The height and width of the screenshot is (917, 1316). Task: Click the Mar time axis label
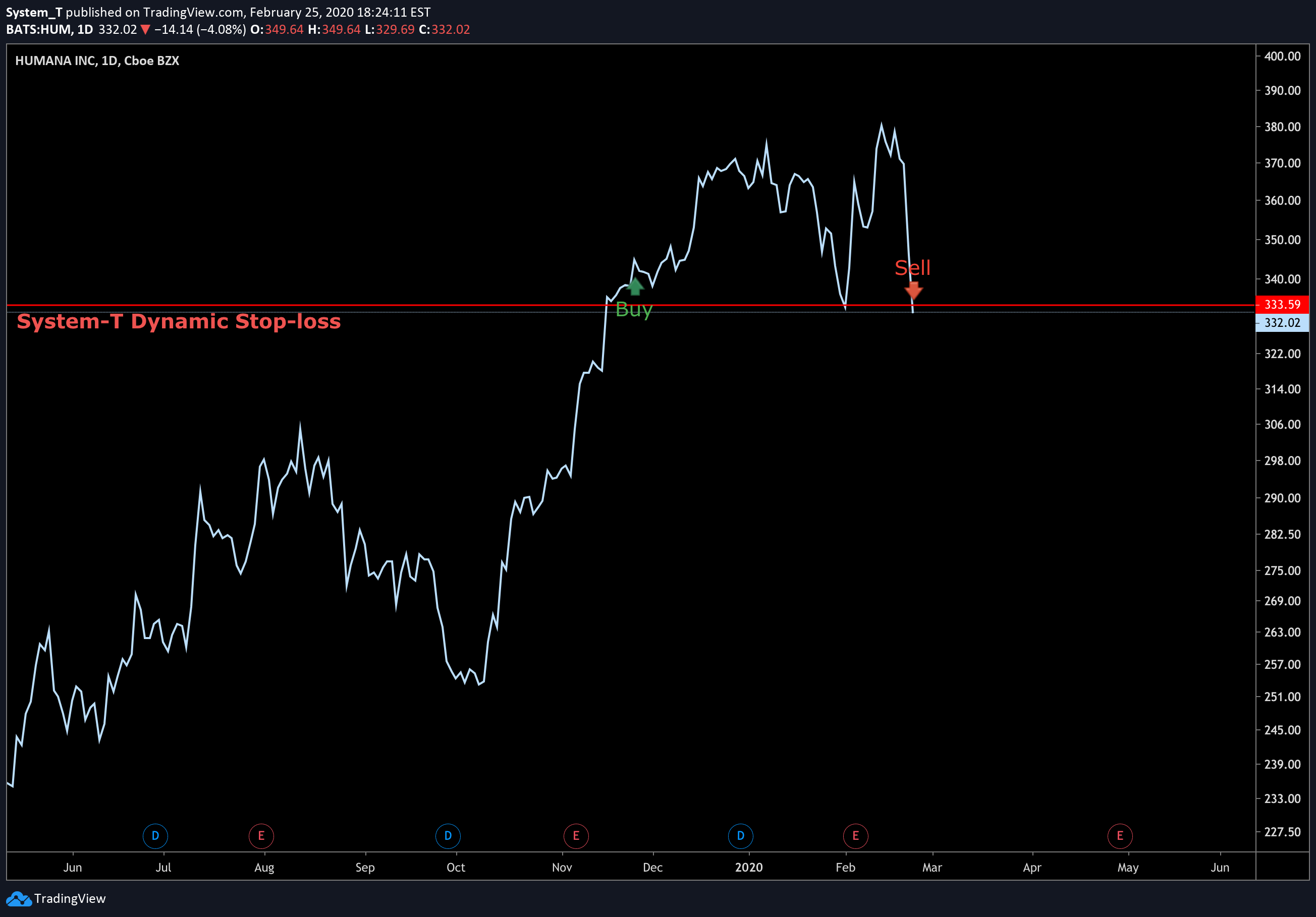coord(932,867)
